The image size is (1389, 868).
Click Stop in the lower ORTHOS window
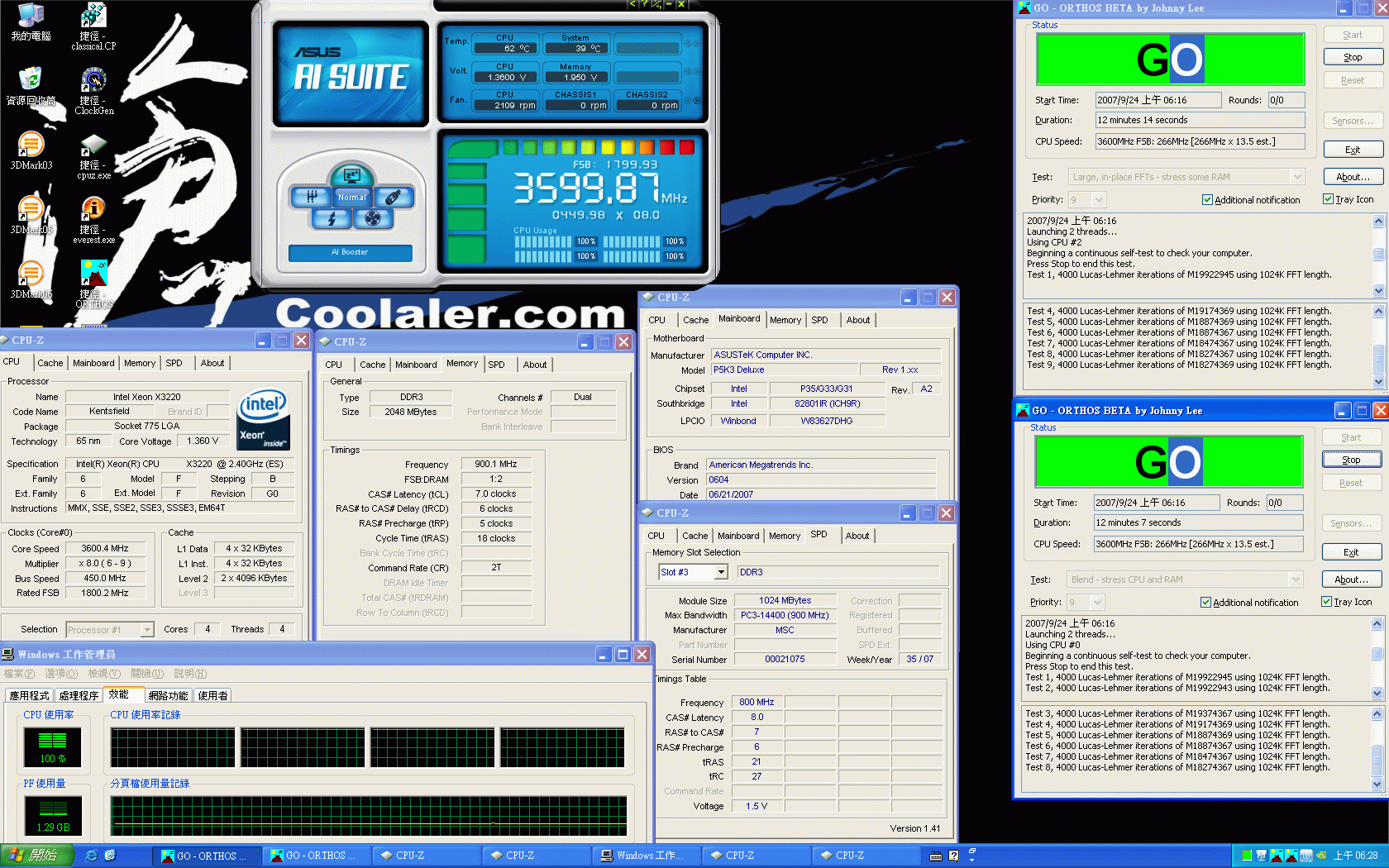click(x=1352, y=460)
